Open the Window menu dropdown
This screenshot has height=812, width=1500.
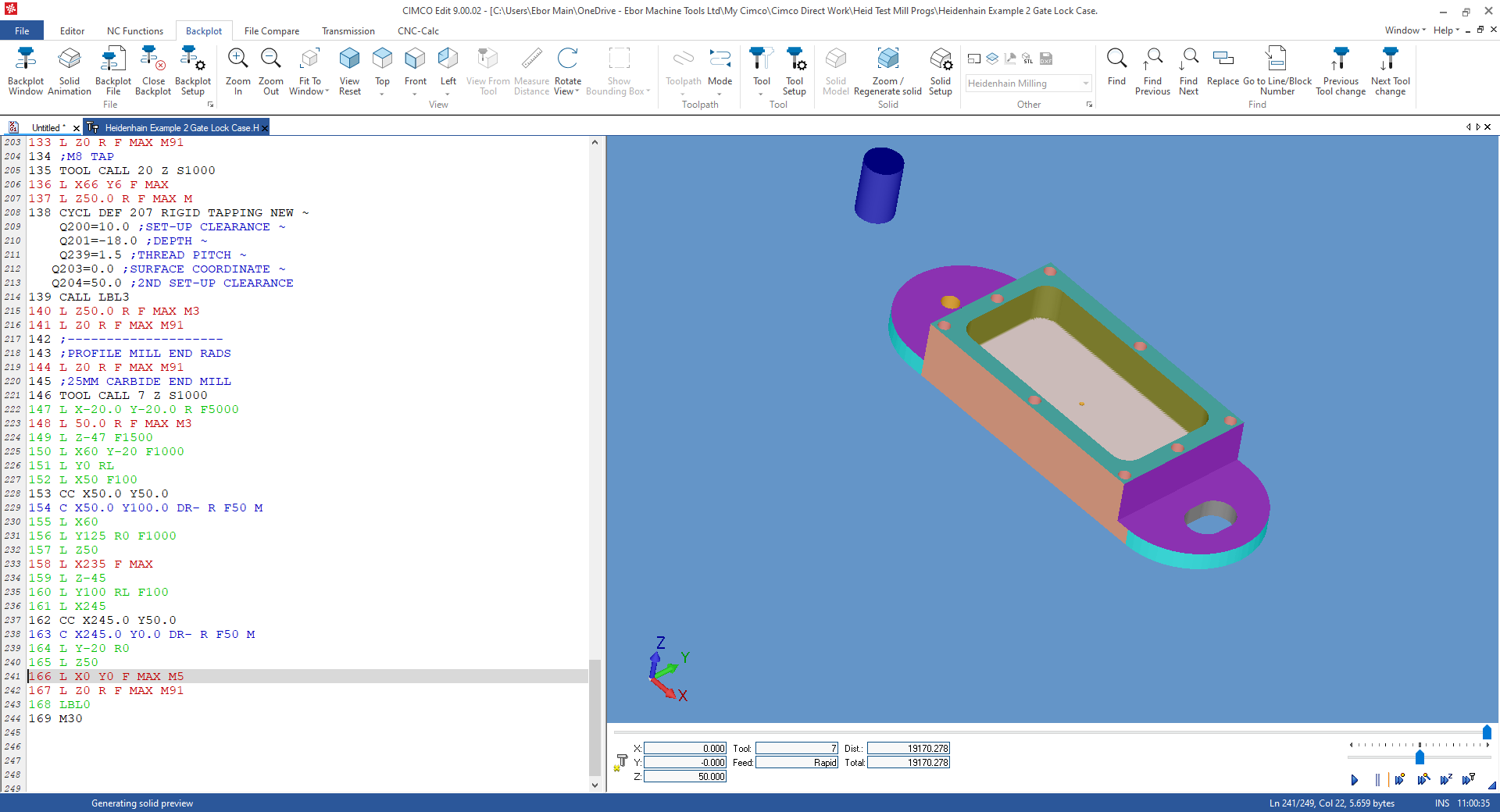tap(1405, 30)
